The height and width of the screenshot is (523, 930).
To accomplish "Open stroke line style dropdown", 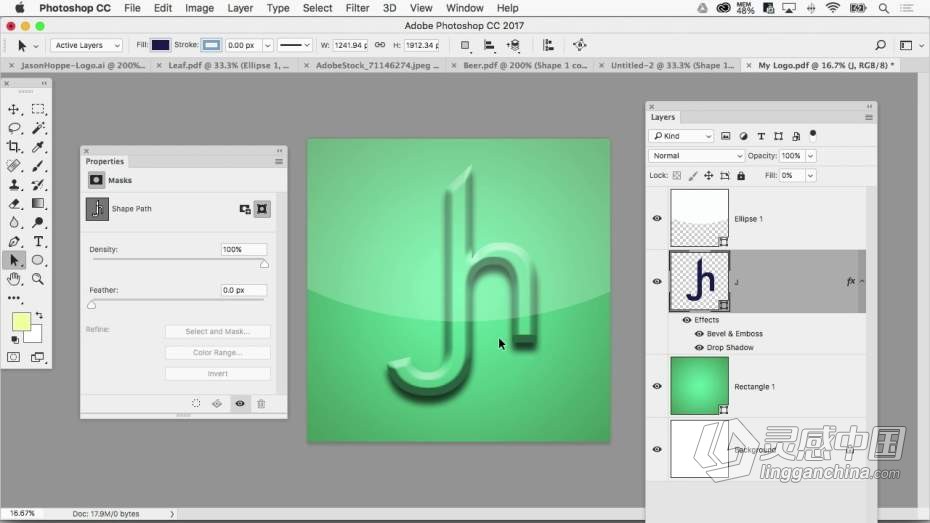I will (294, 45).
